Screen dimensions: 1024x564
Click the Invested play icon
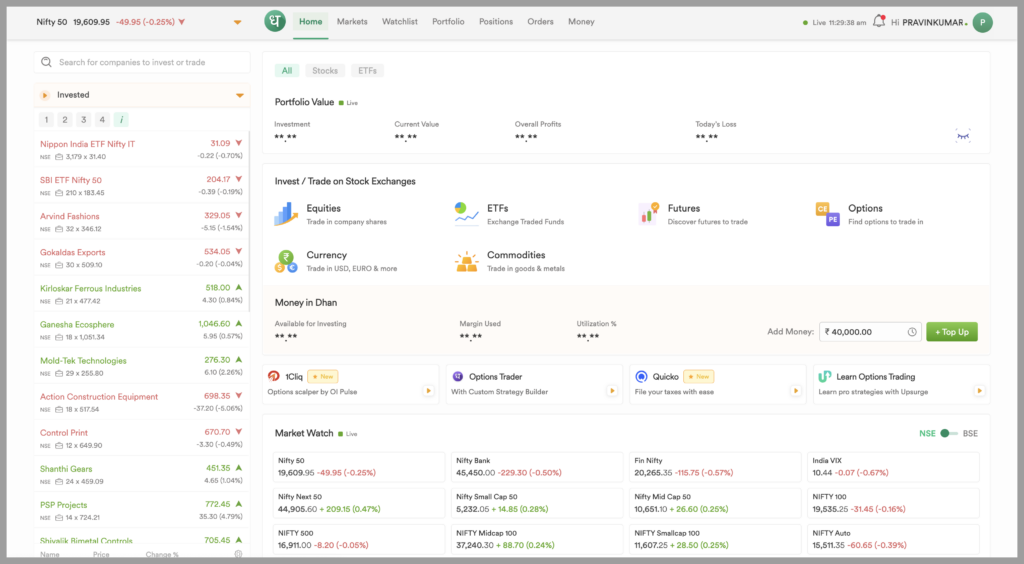44,95
